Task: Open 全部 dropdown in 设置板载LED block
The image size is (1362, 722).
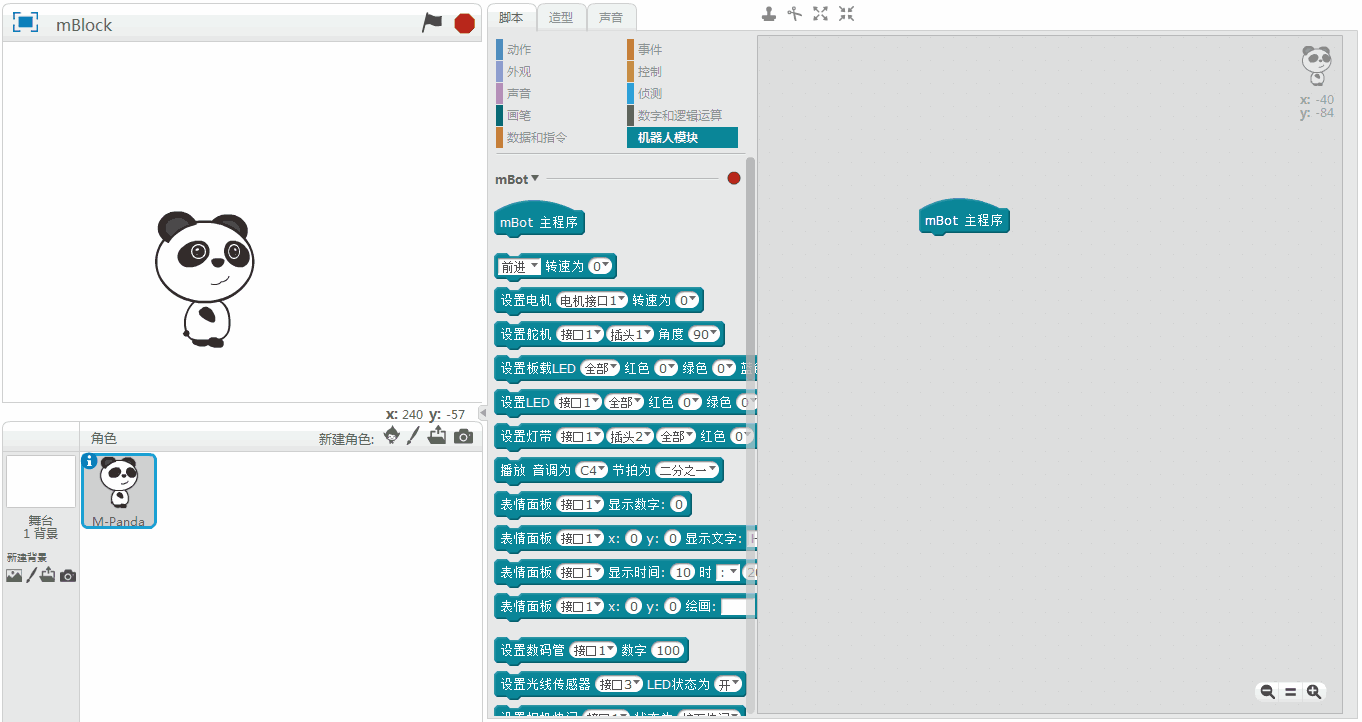Action: (x=600, y=368)
